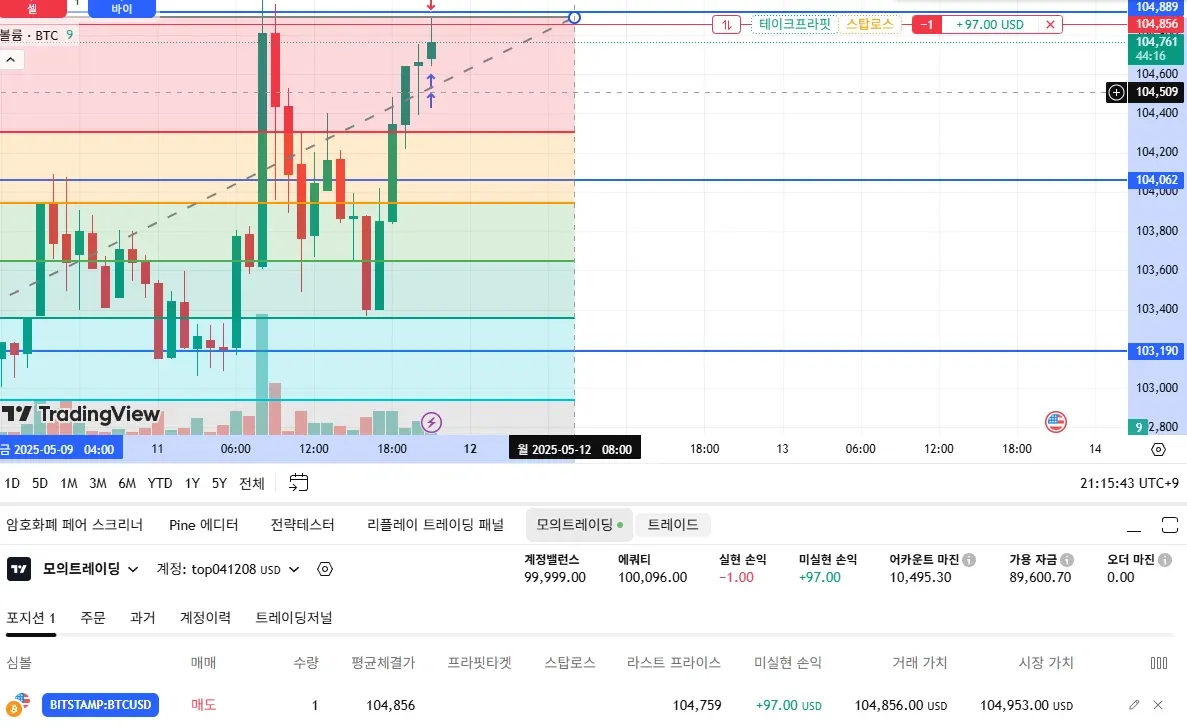Click the red Sell button at top left
This screenshot has width=1187, height=727.
[x=33, y=8]
